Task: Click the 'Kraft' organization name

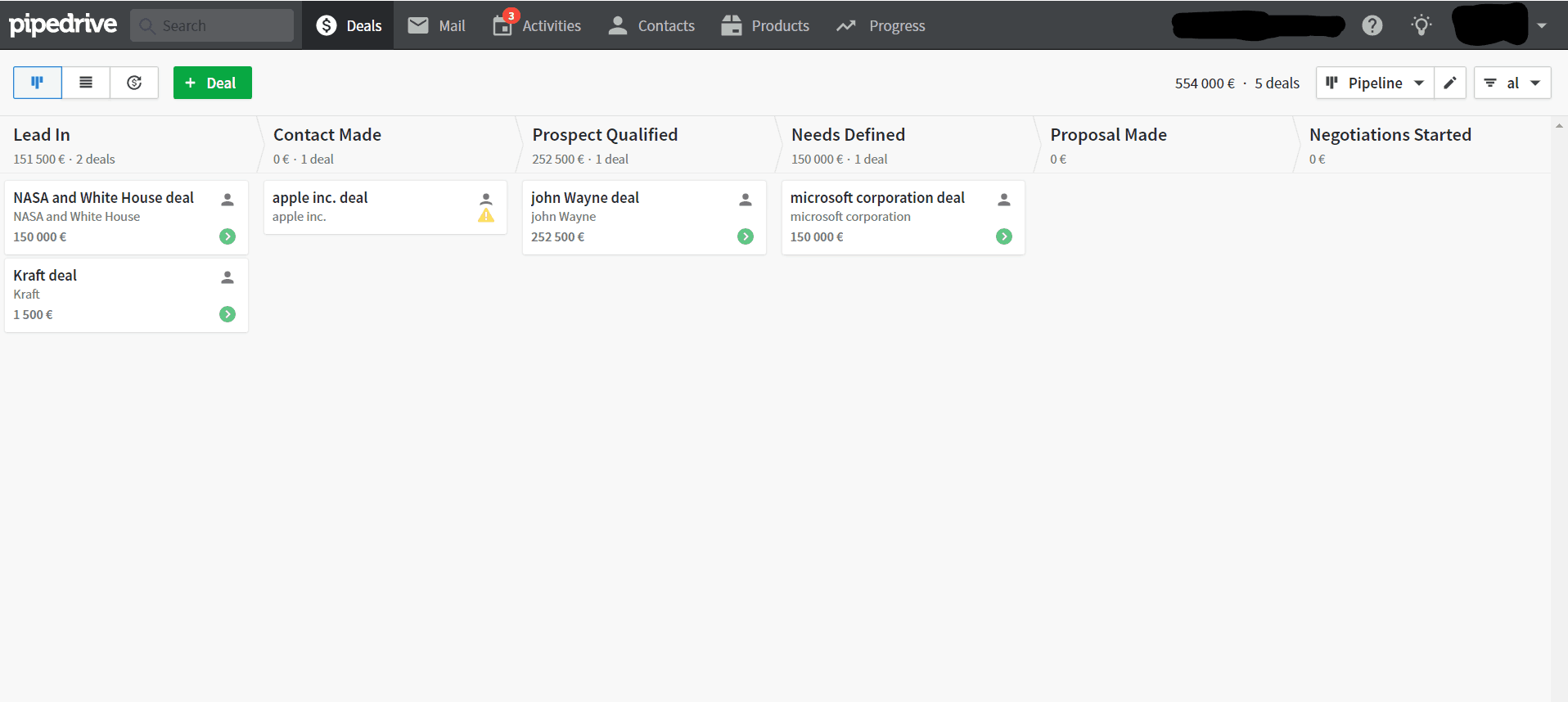Action: point(26,295)
